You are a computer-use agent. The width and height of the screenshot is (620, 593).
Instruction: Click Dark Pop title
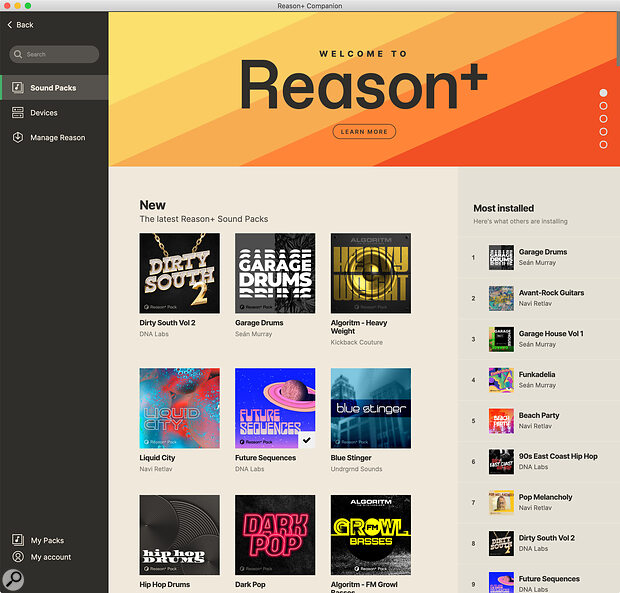[250, 584]
